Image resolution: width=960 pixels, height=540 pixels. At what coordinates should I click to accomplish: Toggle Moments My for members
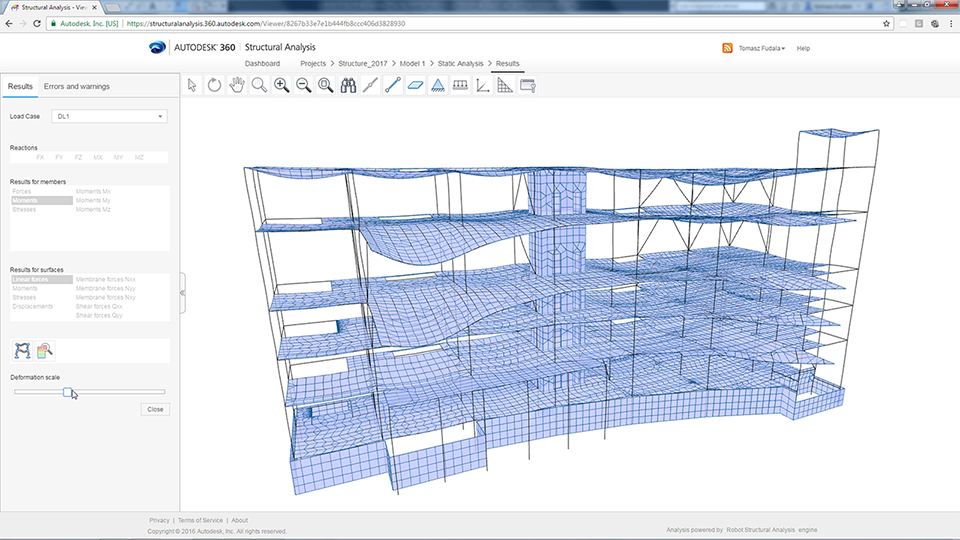93,200
